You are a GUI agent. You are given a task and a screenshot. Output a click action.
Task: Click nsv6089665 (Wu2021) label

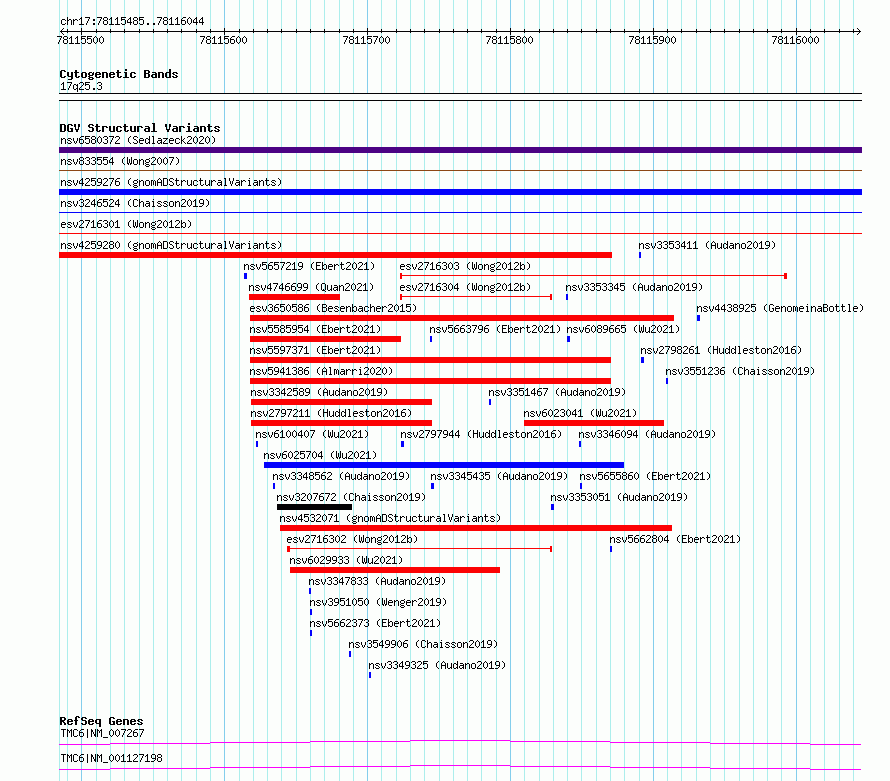click(623, 329)
